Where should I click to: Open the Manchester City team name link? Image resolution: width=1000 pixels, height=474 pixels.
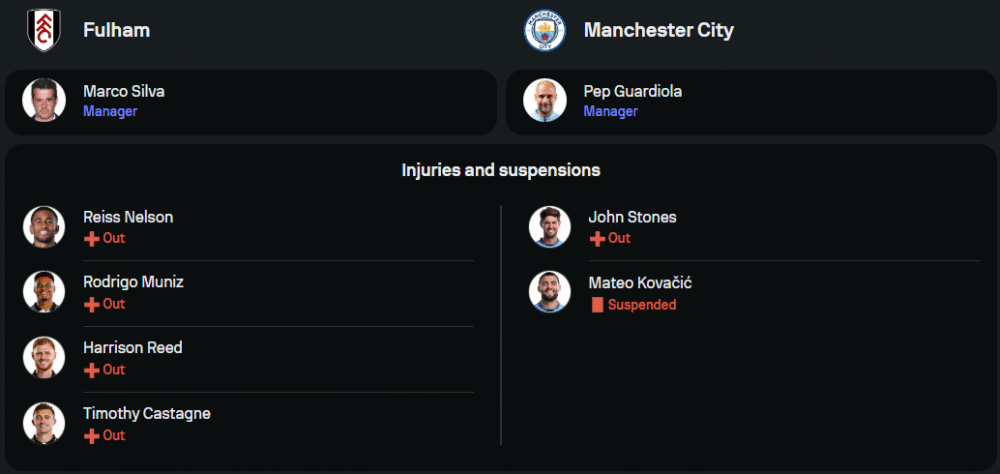coord(658,30)
